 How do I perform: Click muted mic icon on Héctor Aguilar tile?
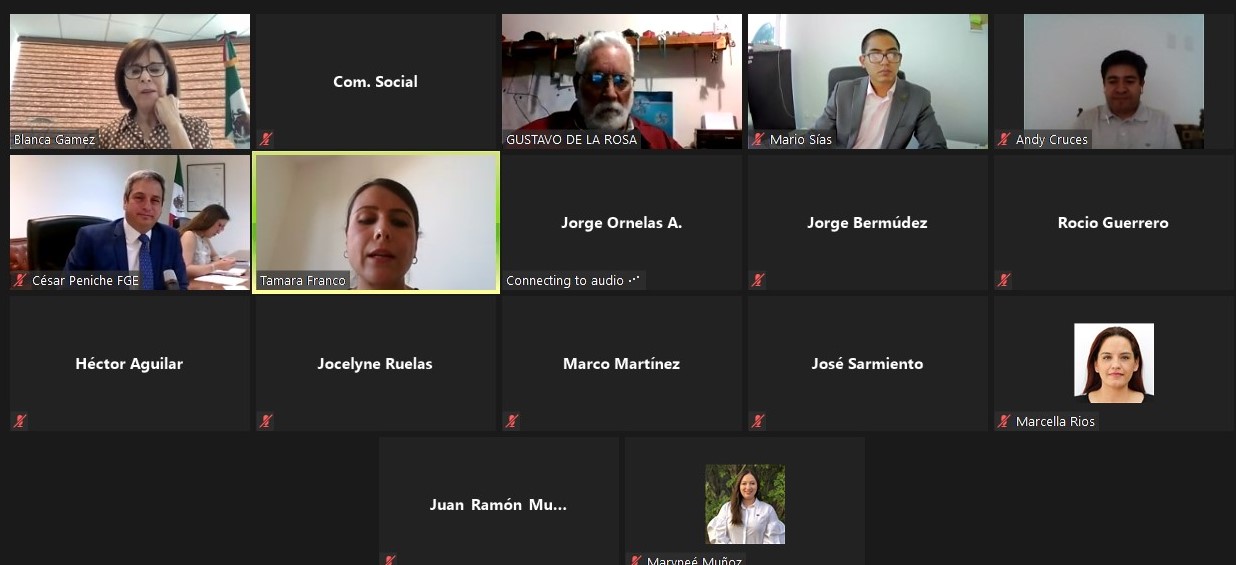20,421
